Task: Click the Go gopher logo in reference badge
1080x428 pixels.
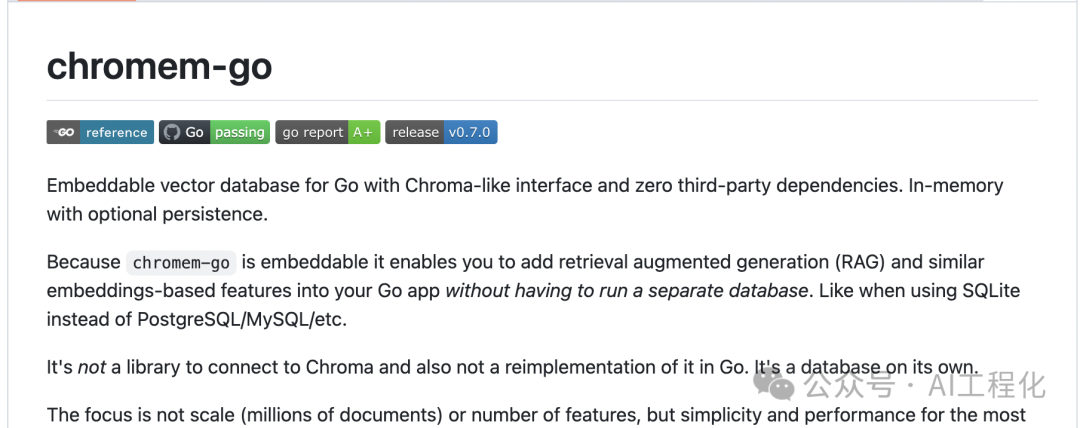Action: pos(63,132)
